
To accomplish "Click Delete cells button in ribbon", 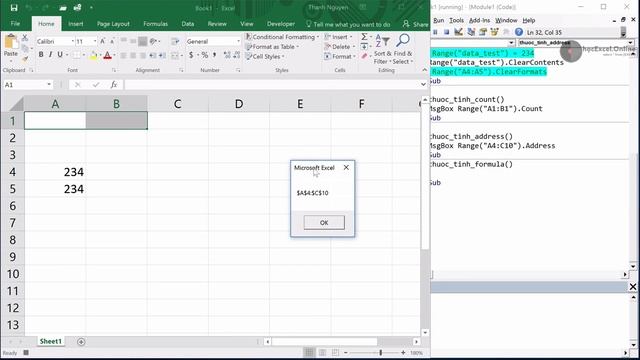I will (340, 47).
